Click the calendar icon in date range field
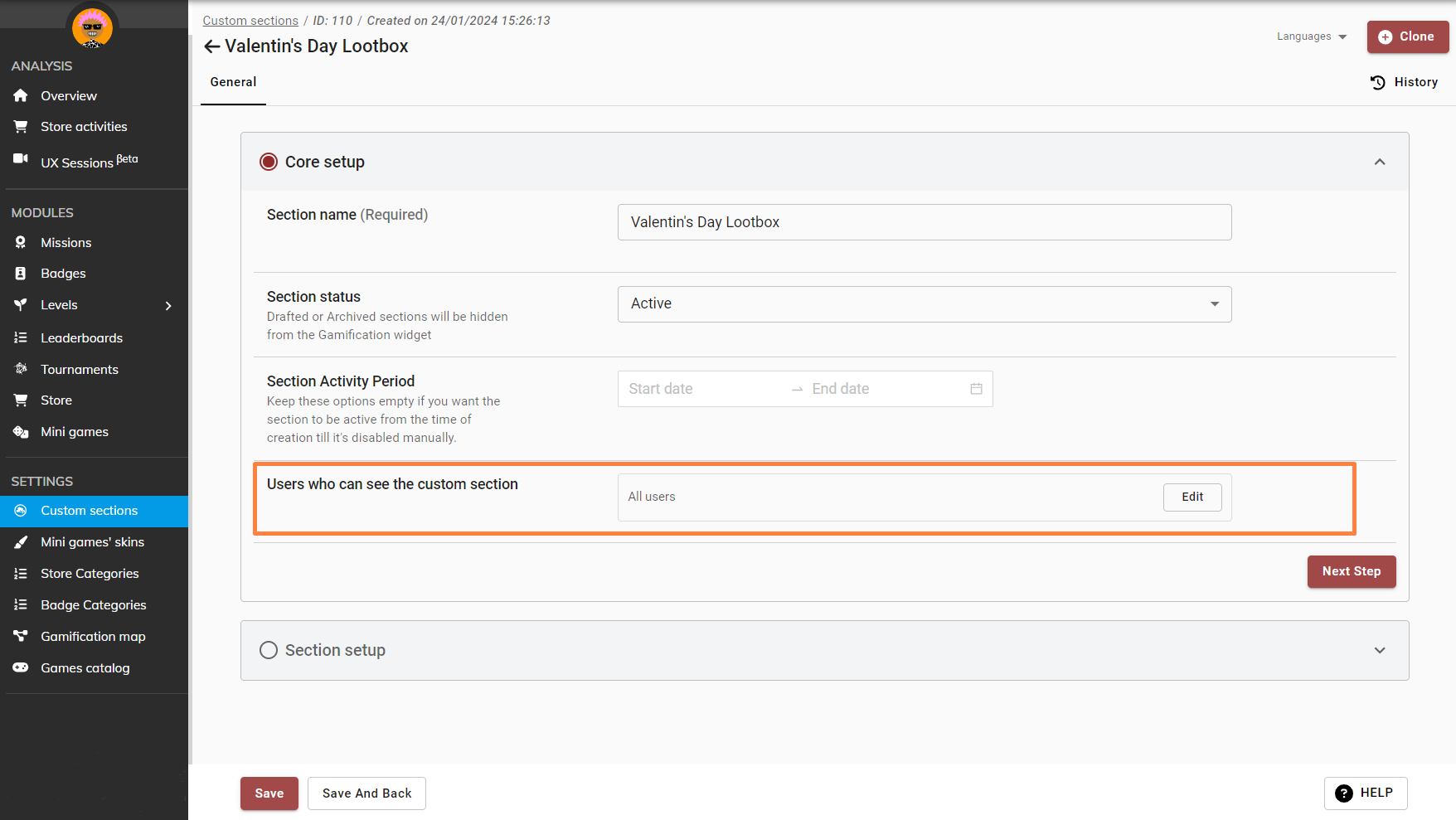This screenshot has height=820, width=1456. 976,389
